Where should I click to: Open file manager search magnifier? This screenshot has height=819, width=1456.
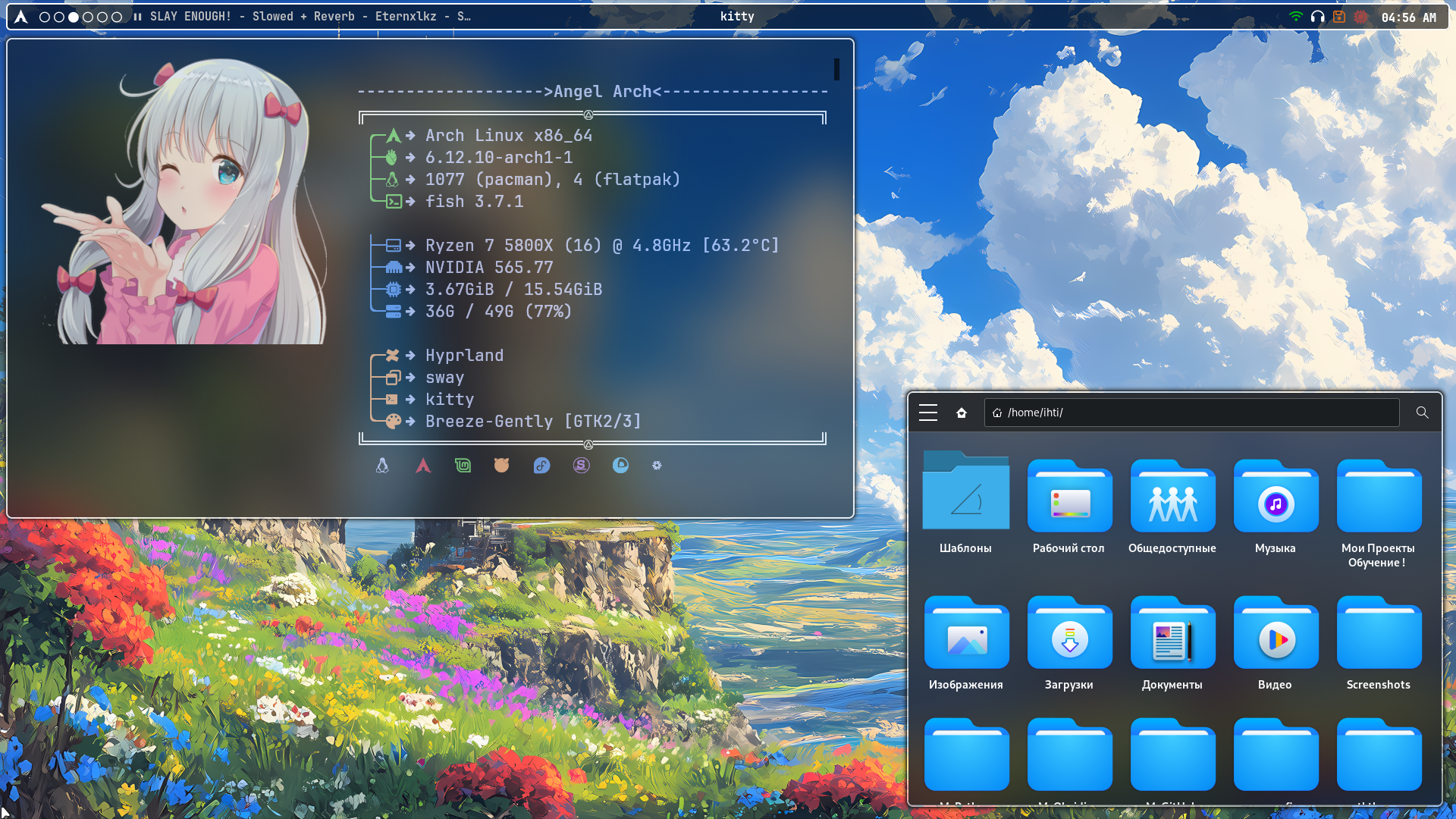pyautogui.click(x=1422, y=413)
